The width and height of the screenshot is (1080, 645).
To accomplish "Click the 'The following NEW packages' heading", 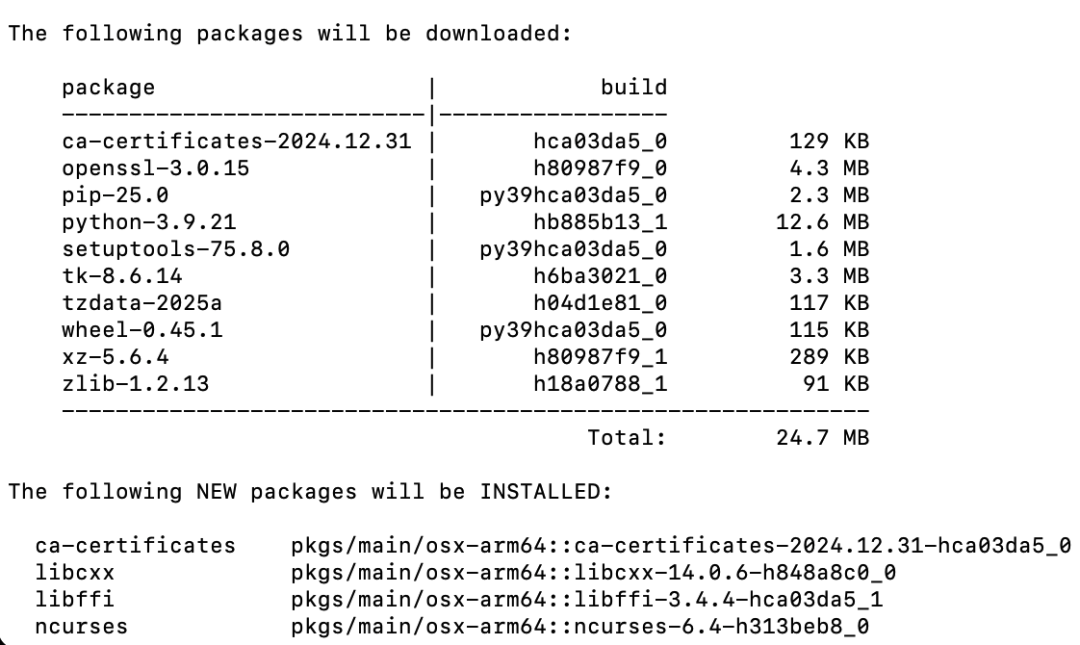I will [310, 491].
